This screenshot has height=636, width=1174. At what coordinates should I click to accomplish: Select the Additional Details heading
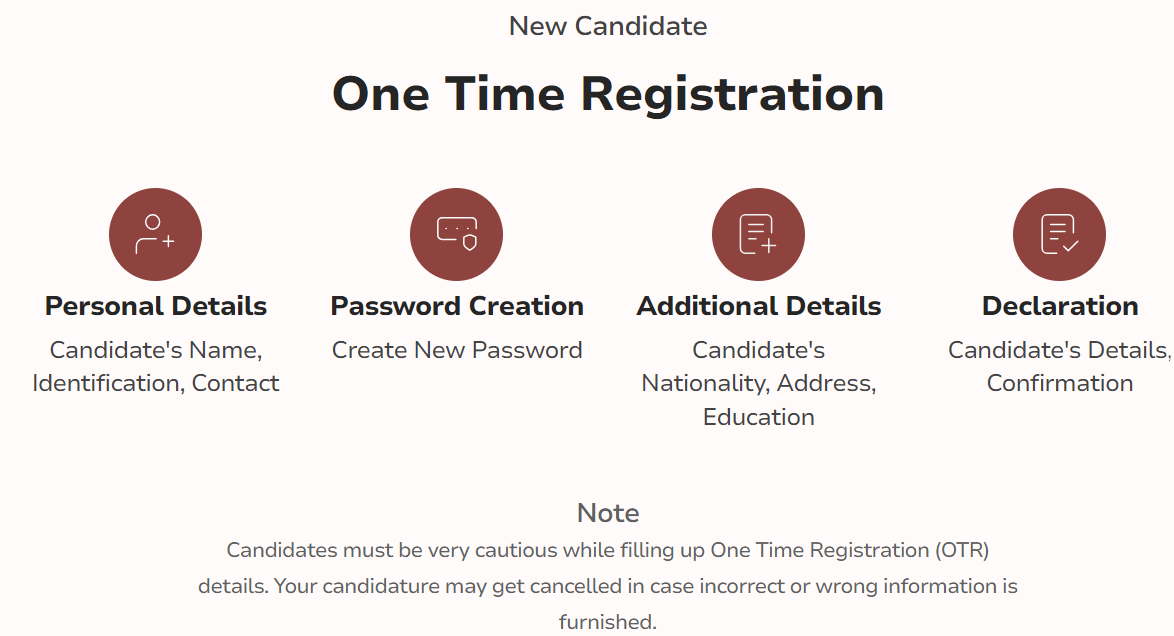(758, 306)
